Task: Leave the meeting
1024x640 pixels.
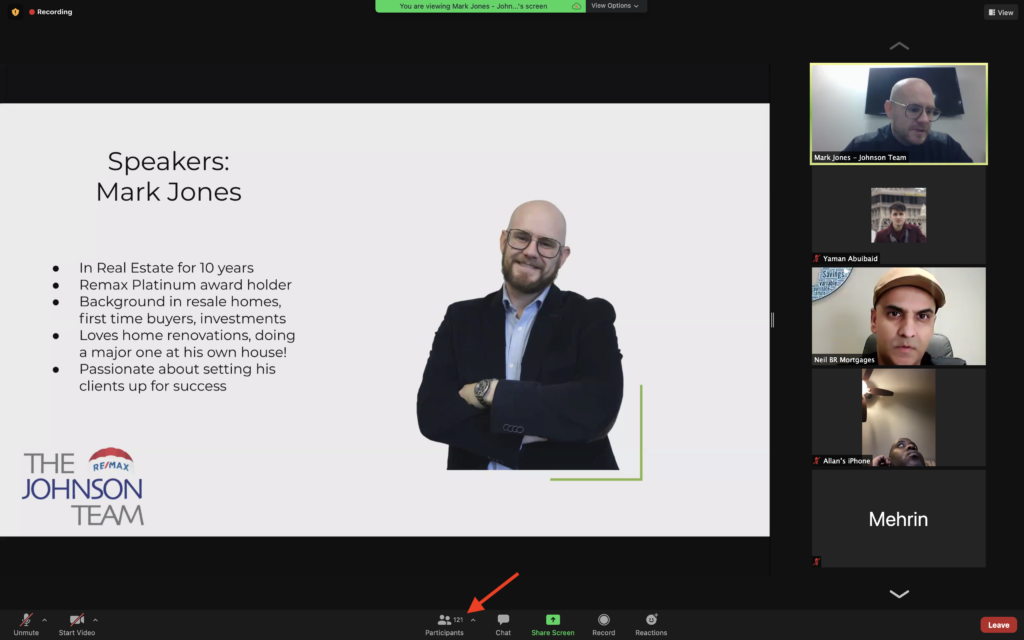Action: click(998, 625)
